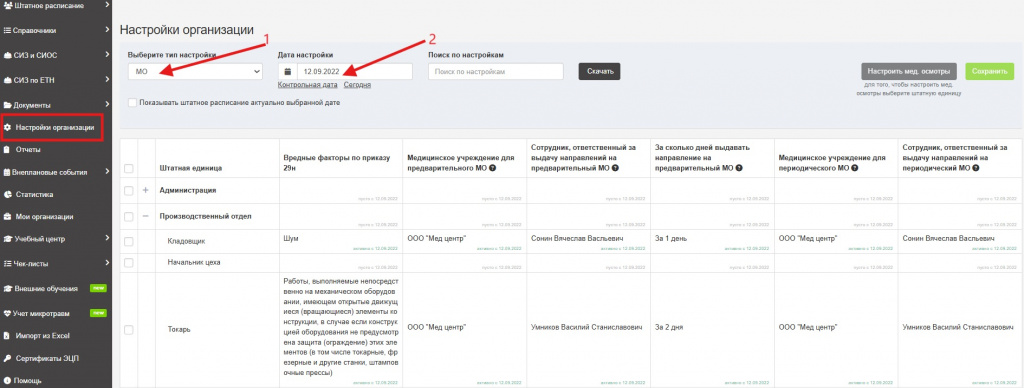Click help icon for ответственный на периодический МО
Image resolution: width=1024 pixels, height=388 pixels.
(976, 168)
